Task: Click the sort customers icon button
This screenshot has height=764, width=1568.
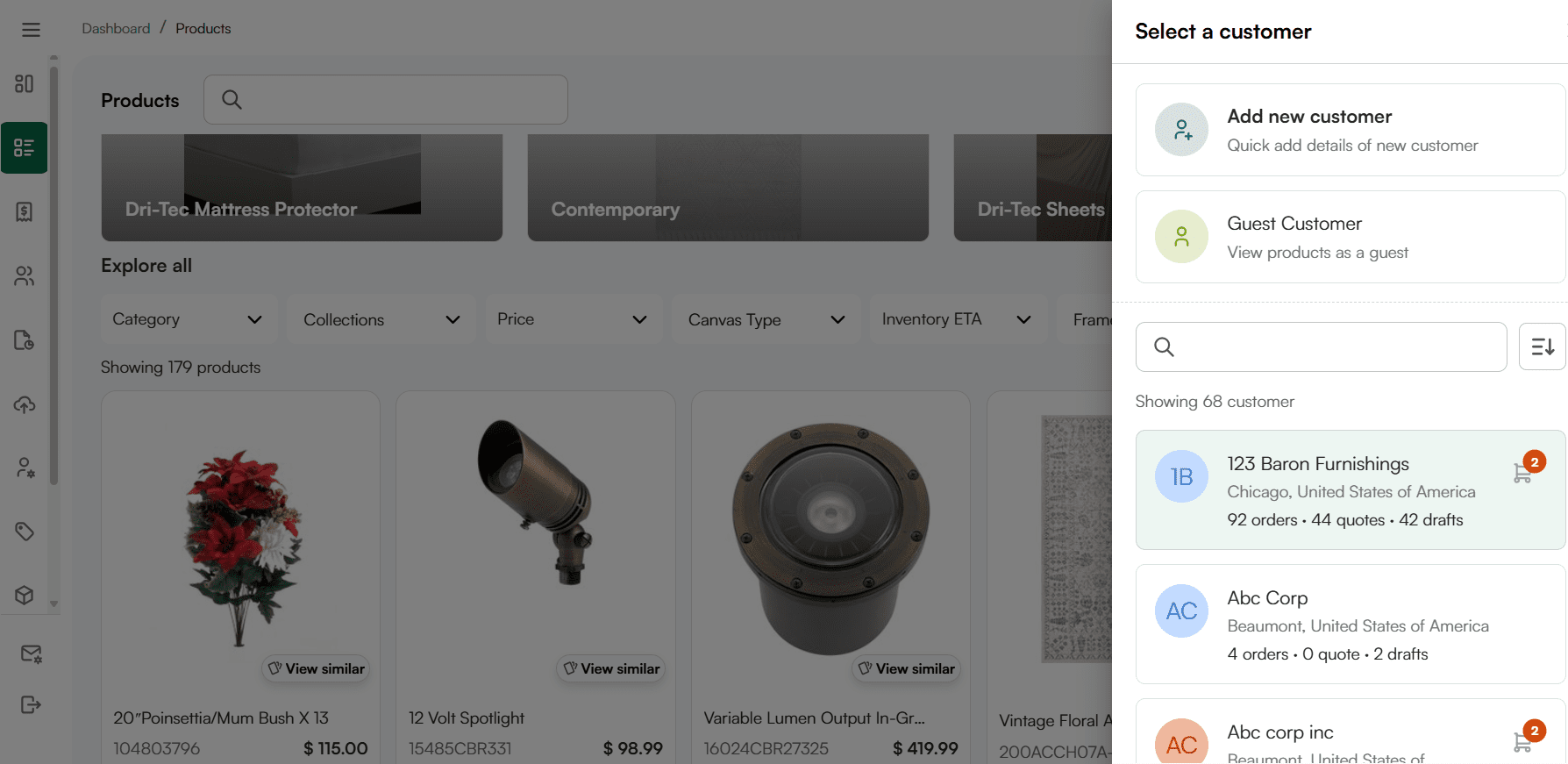Action: click(x=1542, y=346)
